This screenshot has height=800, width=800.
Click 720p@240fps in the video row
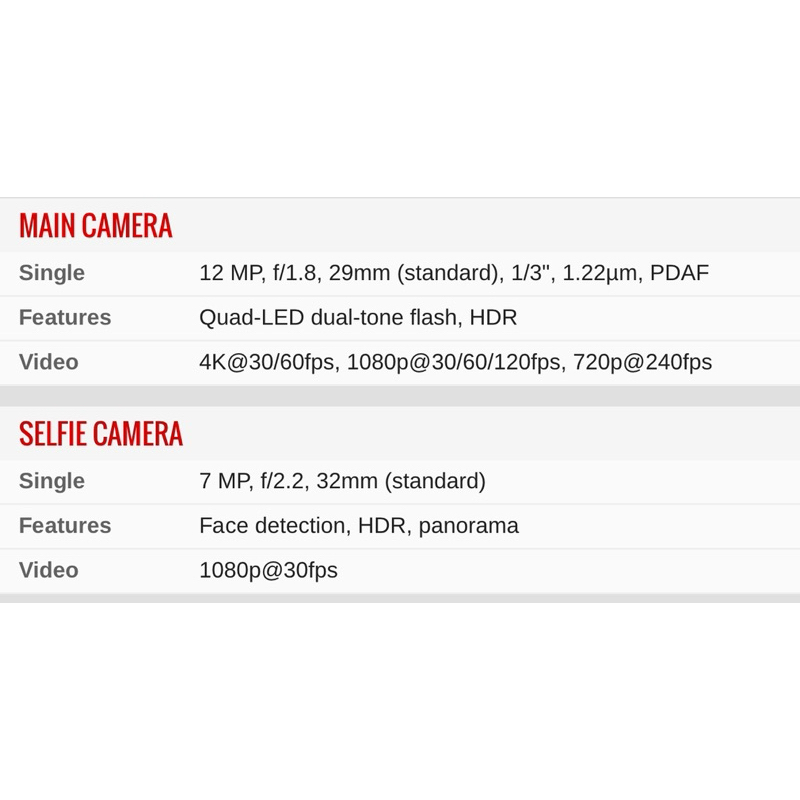coord(642,362)
